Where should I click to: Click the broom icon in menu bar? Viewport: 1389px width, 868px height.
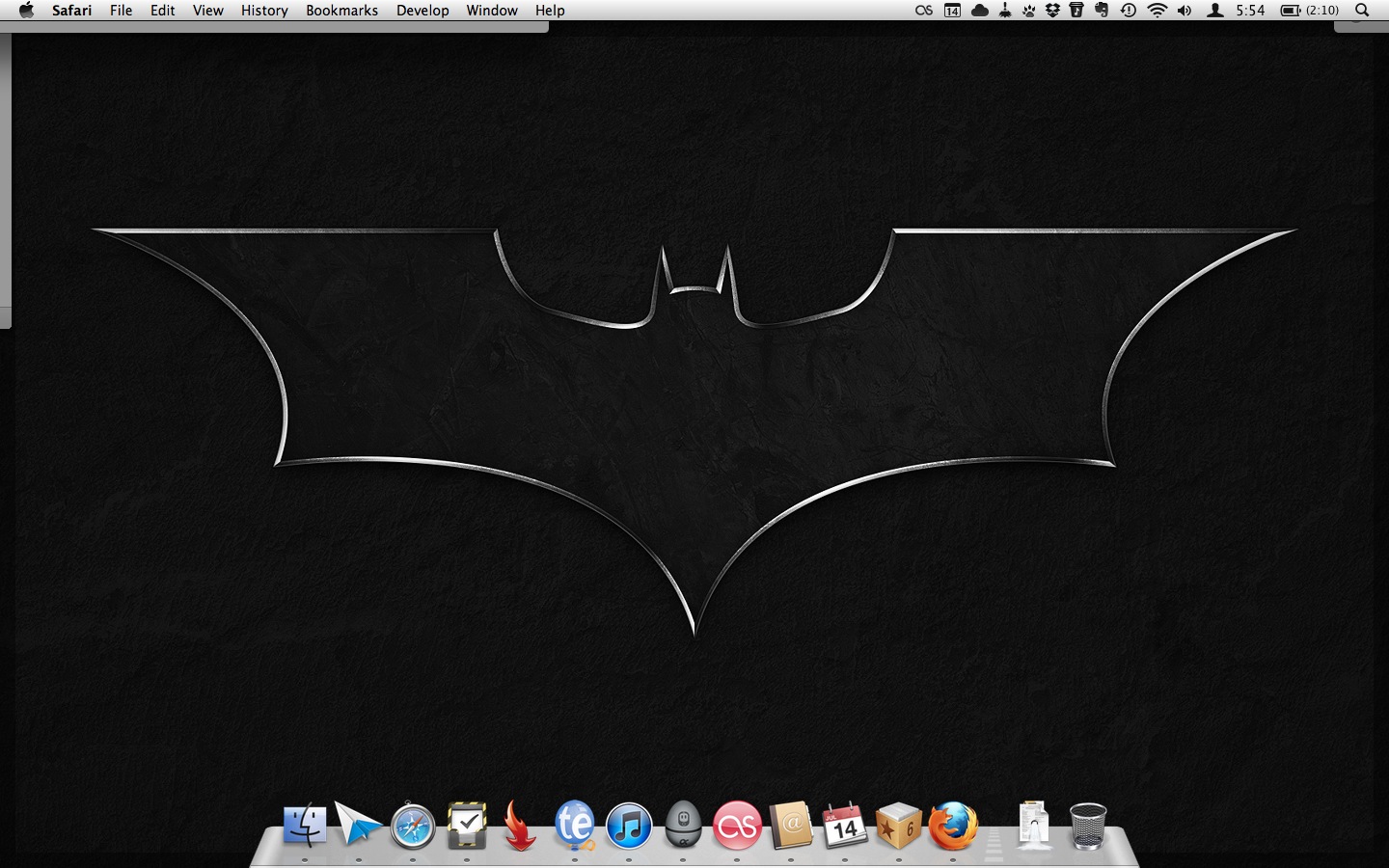pos(1005,11)
